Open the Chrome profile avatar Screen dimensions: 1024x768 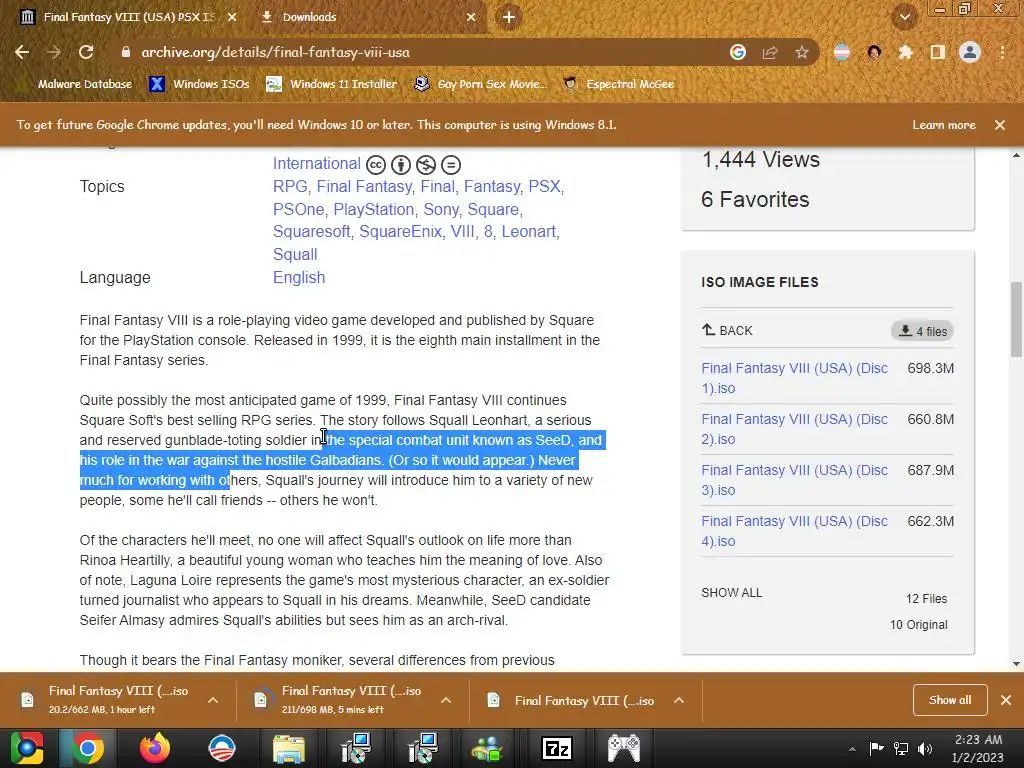tap(970, 52)
